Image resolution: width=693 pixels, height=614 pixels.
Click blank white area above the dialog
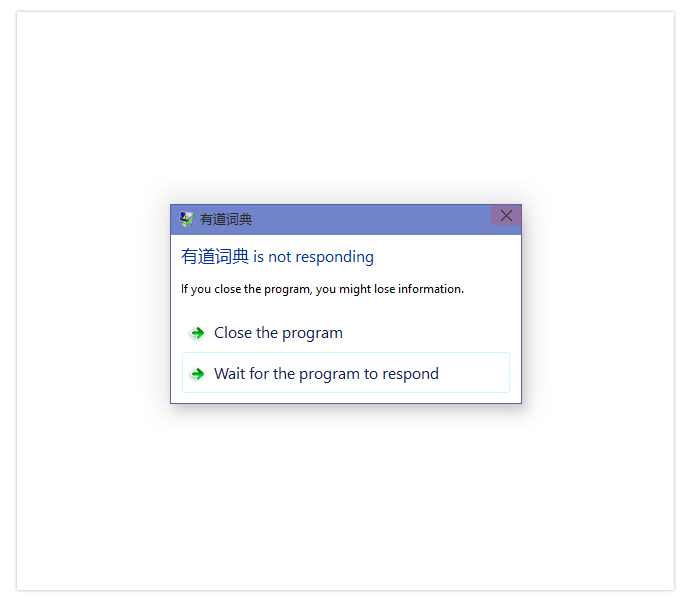[346, 106]
